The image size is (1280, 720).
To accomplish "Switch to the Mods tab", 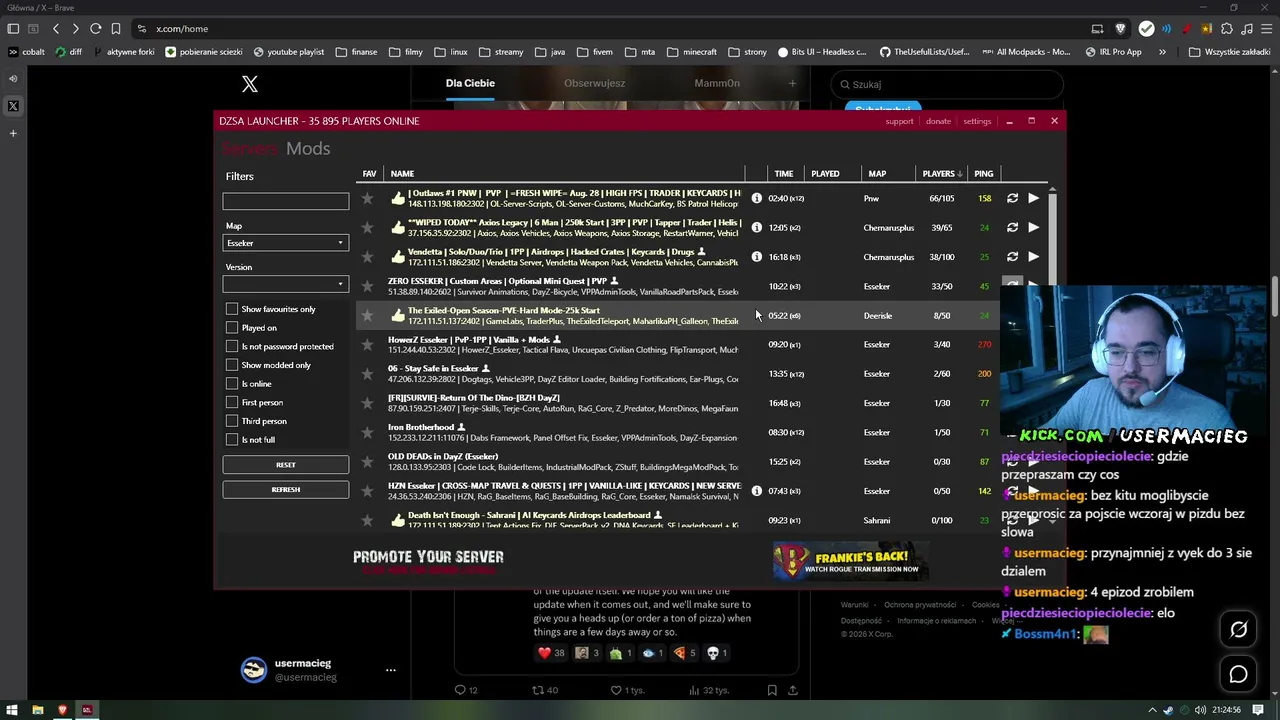I will click(x=308, y=149).
